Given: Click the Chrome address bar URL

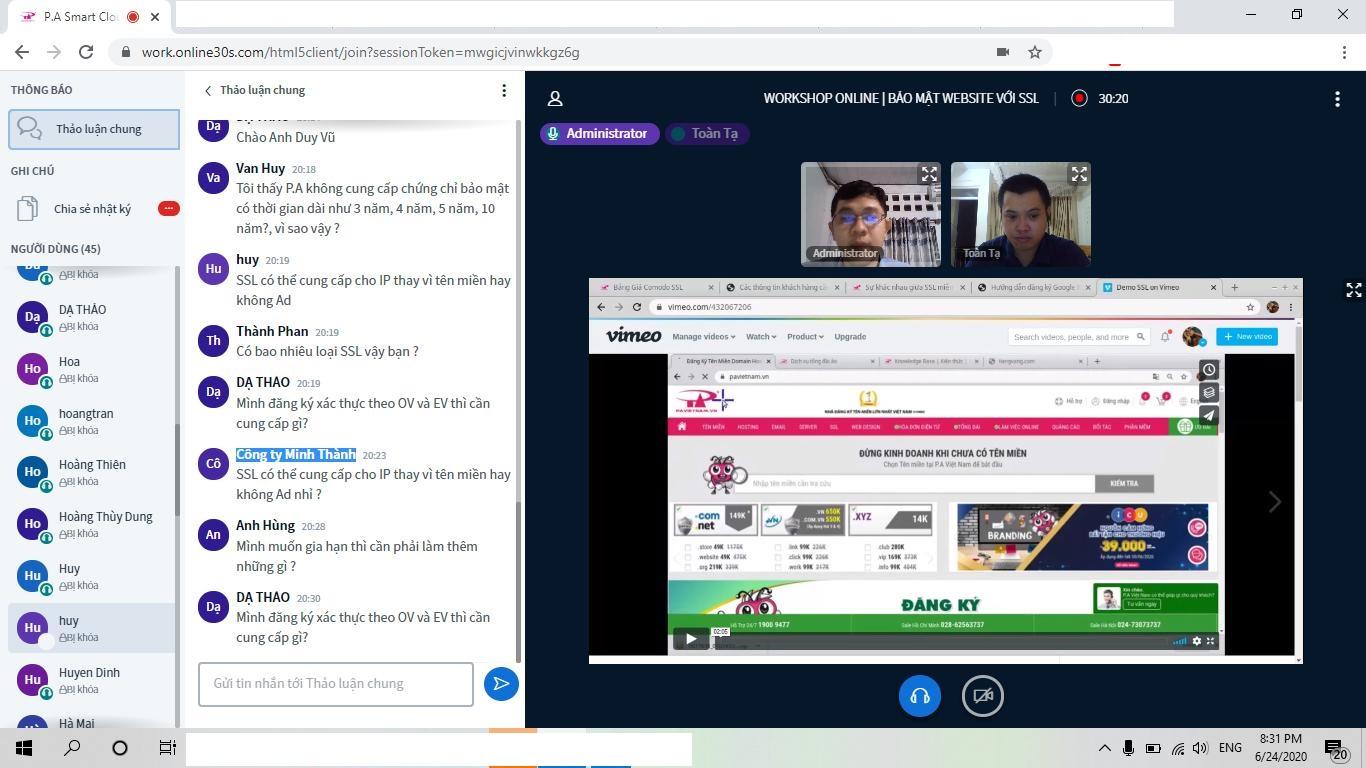Looking at the screenshot, I should tap(361, 52).
